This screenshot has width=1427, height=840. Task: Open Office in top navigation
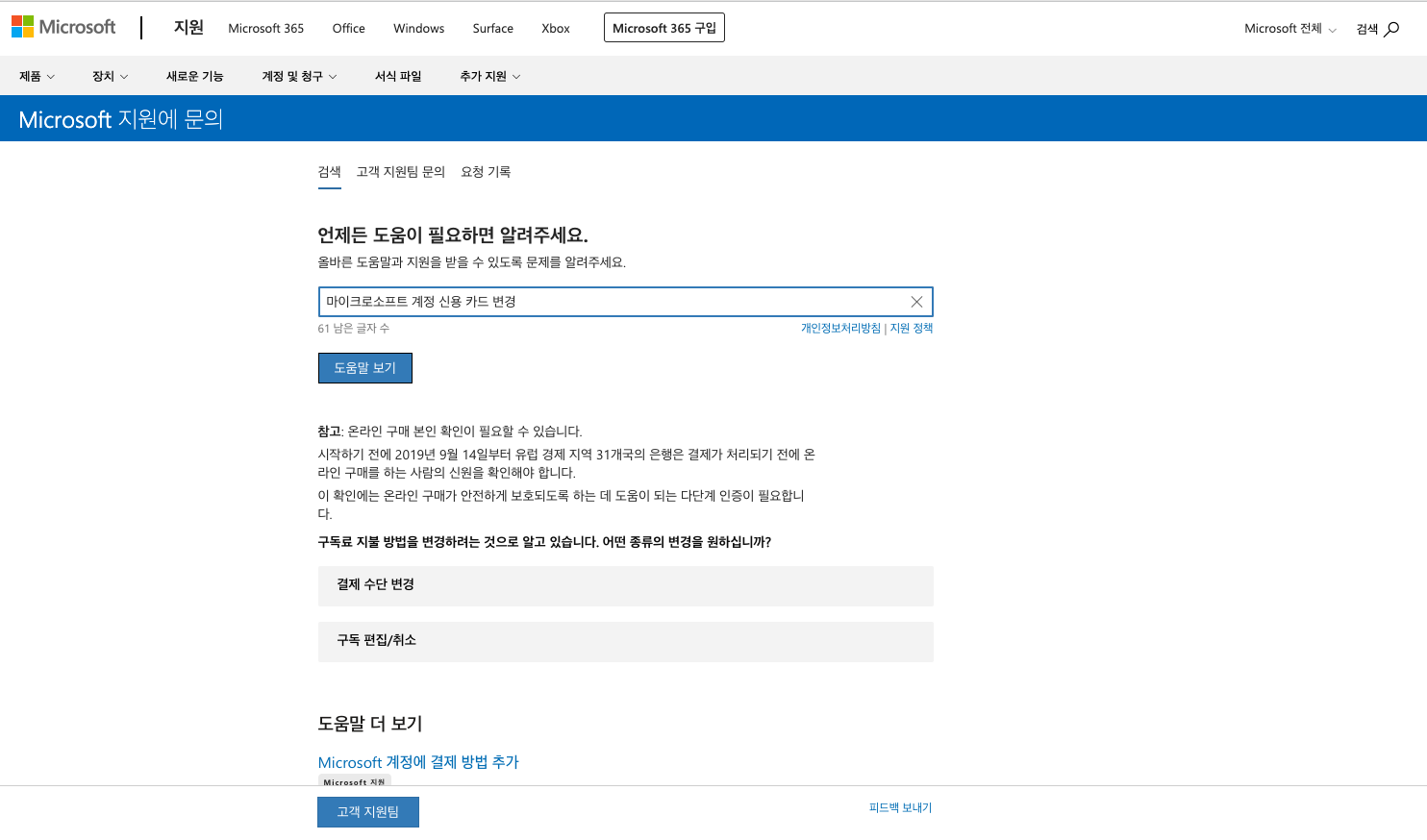point(348,29)
